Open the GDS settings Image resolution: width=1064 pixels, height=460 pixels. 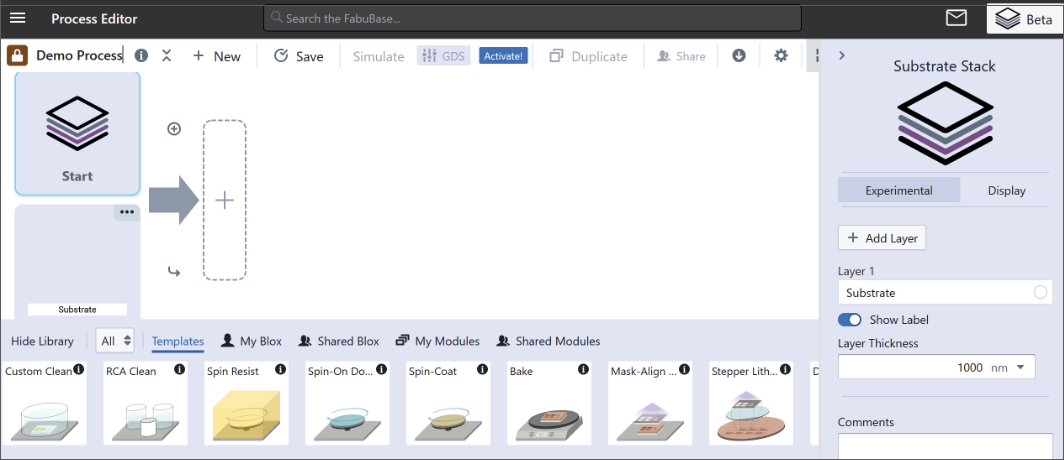pos(443,56)
